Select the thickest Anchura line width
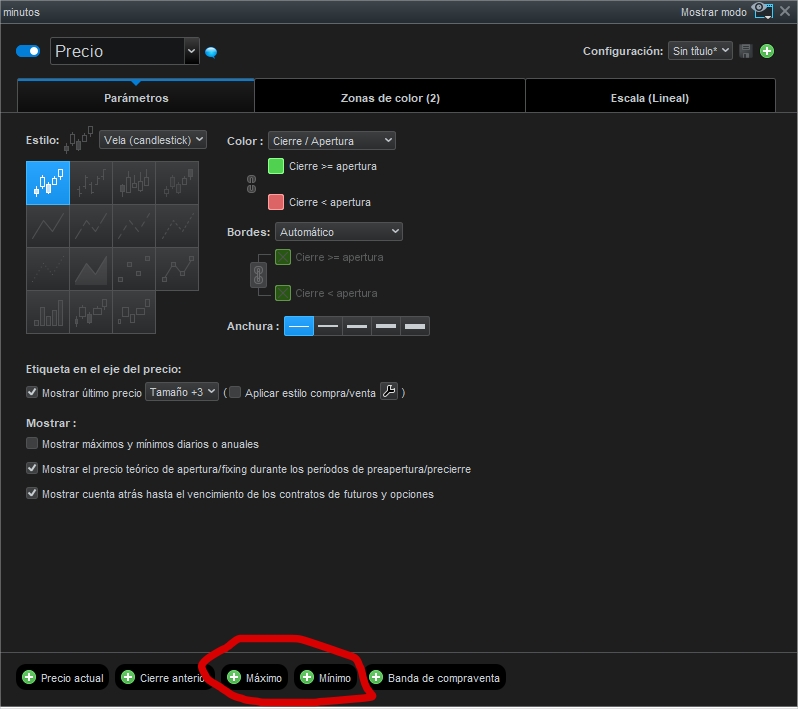 415,326
